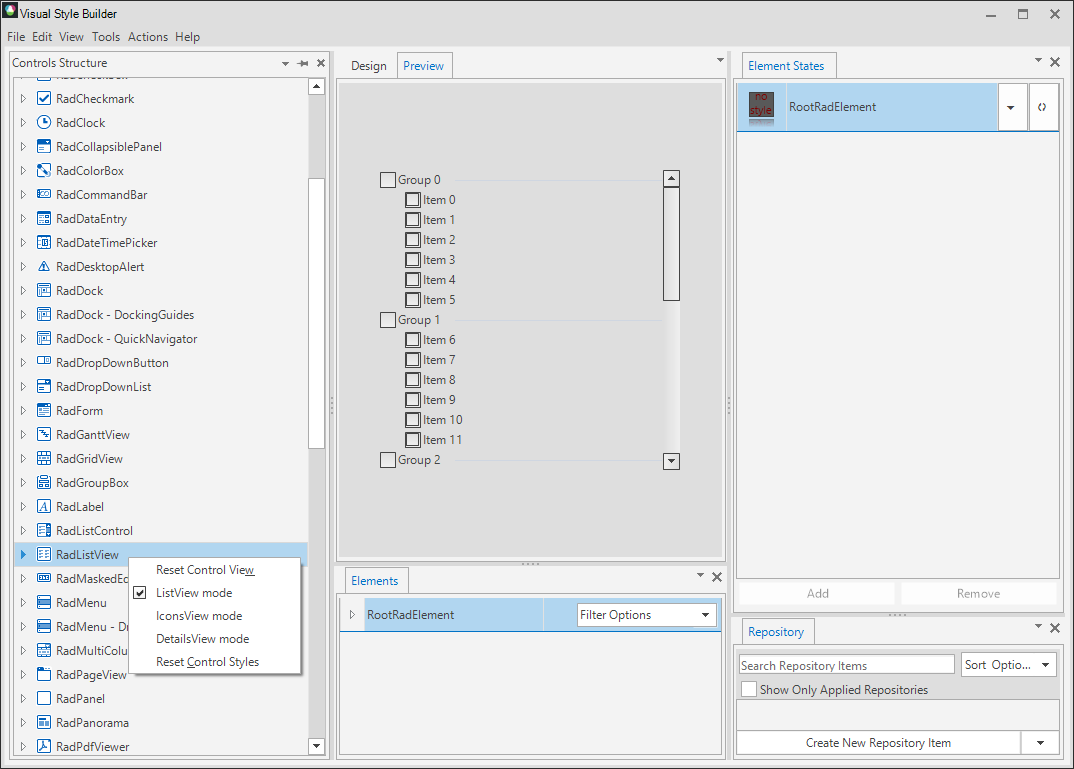Click the RadDesktopAlert warning icon
The image size is (1074, 769).
(x=44, y=266)
